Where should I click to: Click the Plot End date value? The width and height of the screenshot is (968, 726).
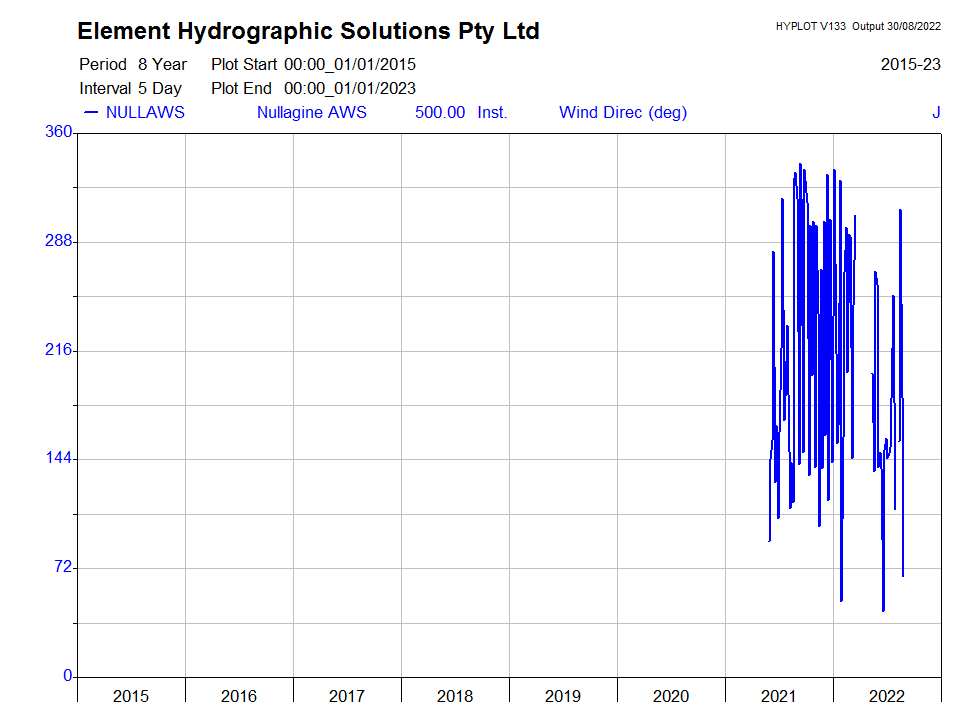click(x=350, y=88)
